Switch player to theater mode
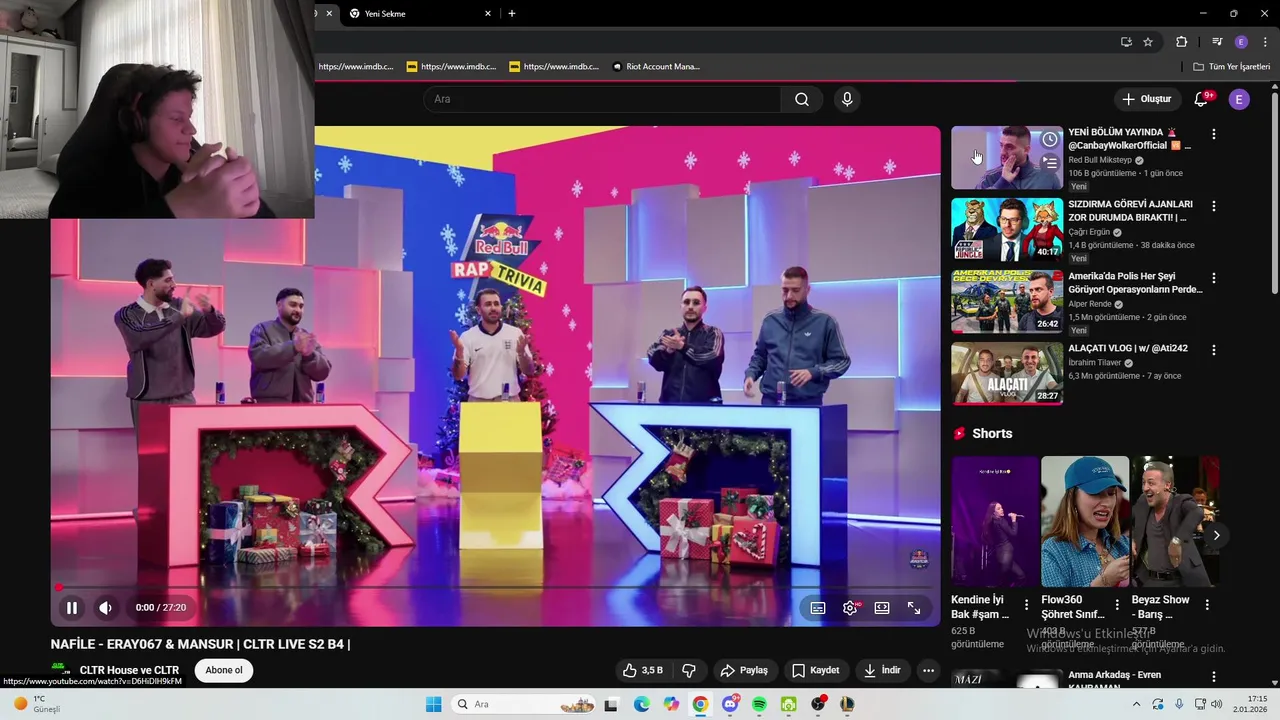1280x720 pixels. tap(882, 607)
